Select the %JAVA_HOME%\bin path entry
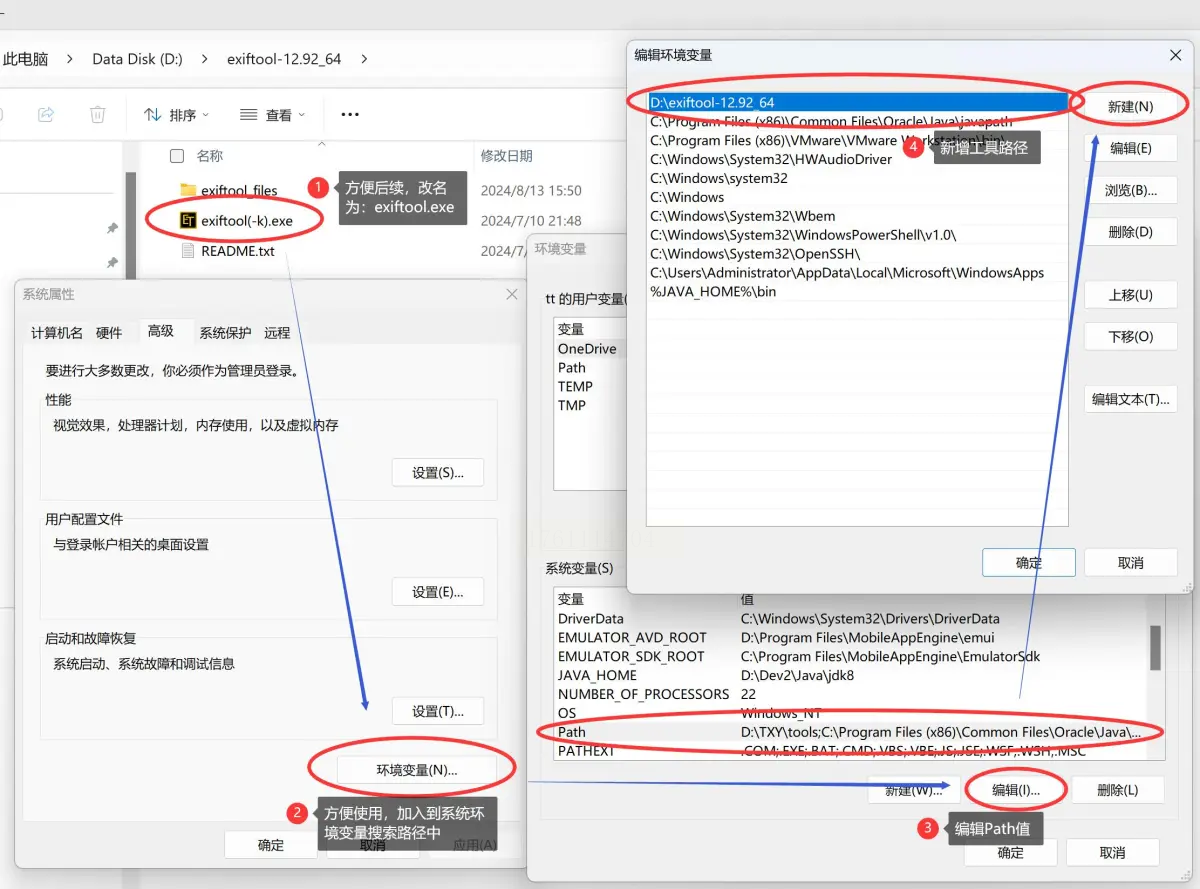 point(858,292)
